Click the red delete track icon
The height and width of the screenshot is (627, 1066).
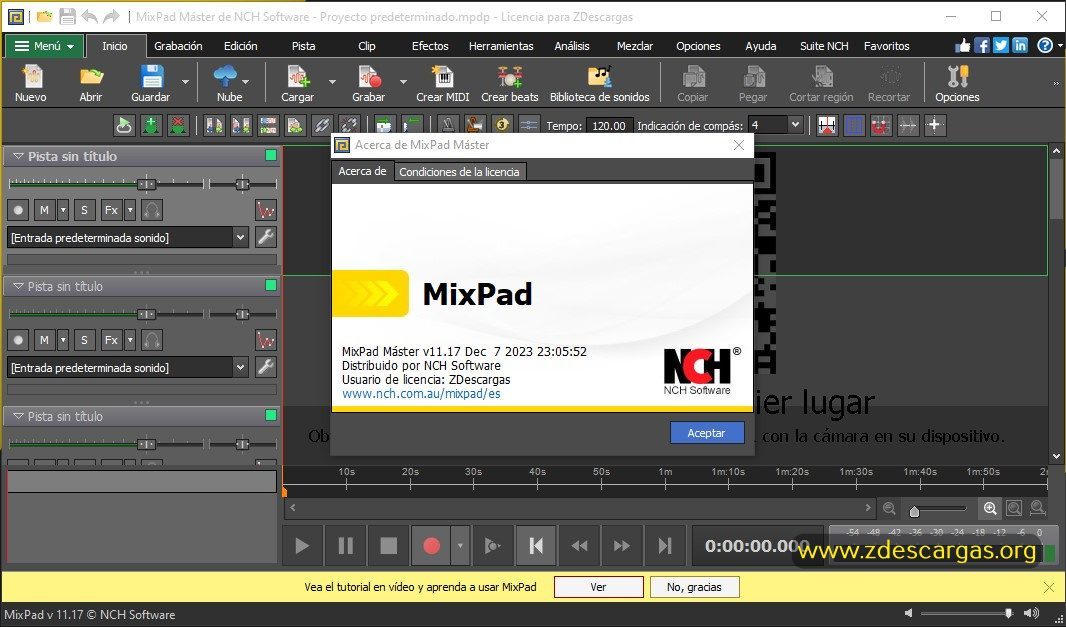178,125
